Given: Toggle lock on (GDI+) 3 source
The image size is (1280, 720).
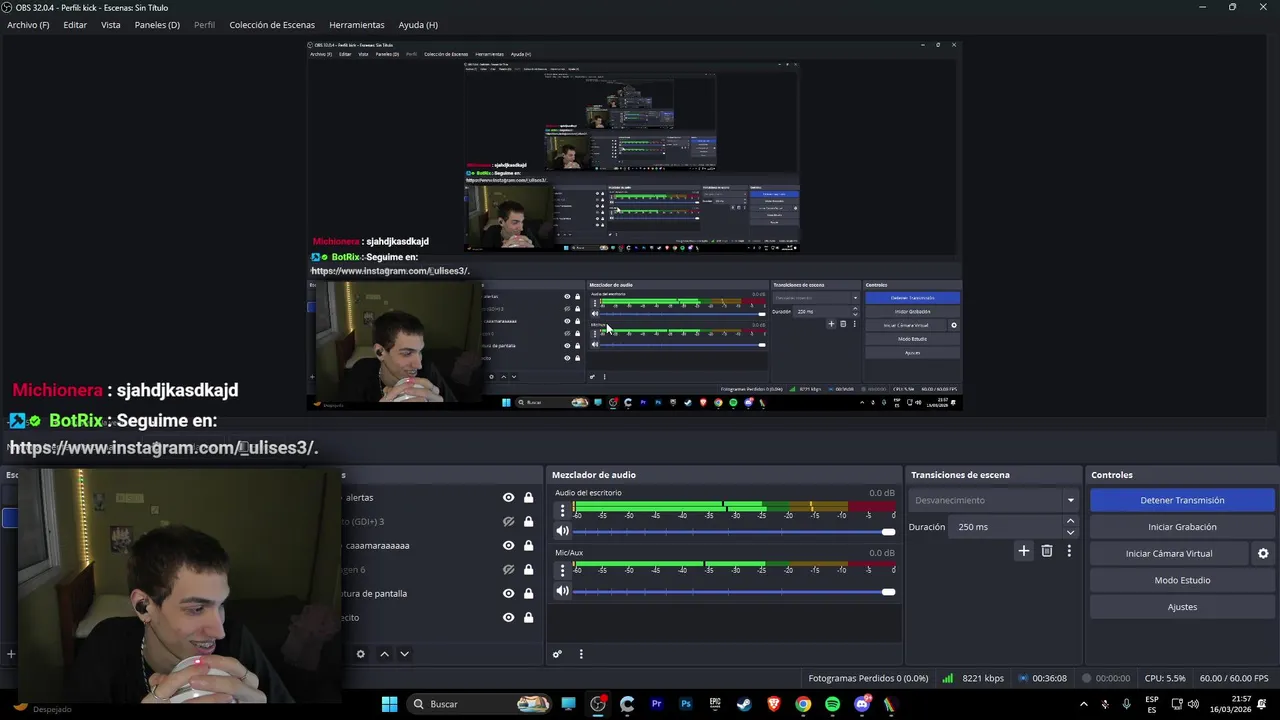Looking at the screenshot, I should [528, 521].
